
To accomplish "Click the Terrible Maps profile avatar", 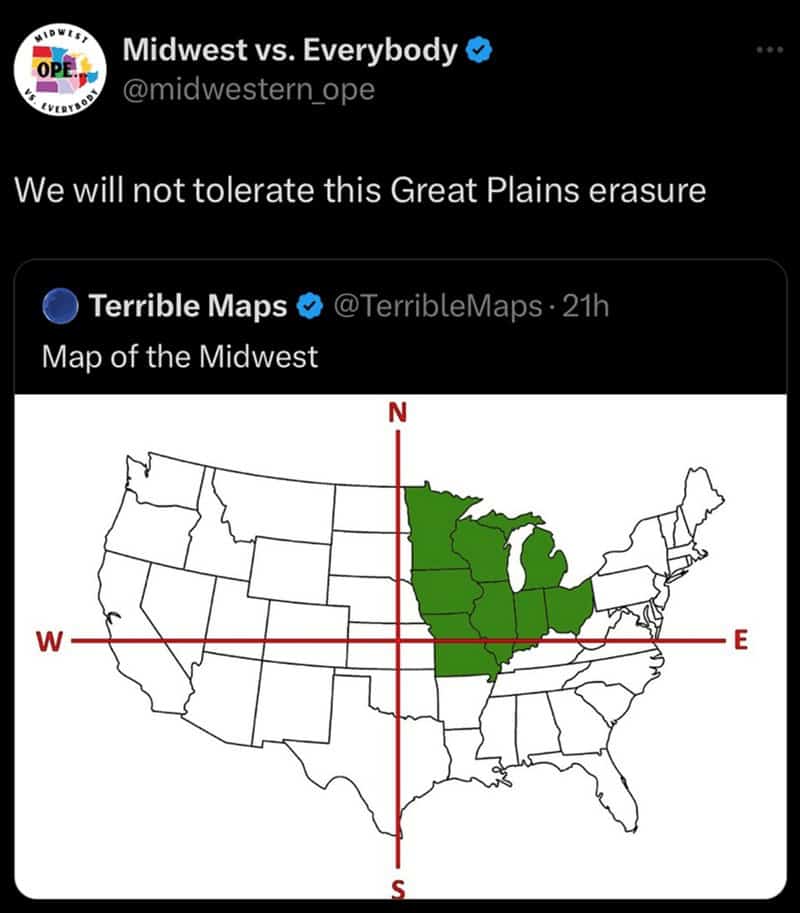I will click(61, 306).
